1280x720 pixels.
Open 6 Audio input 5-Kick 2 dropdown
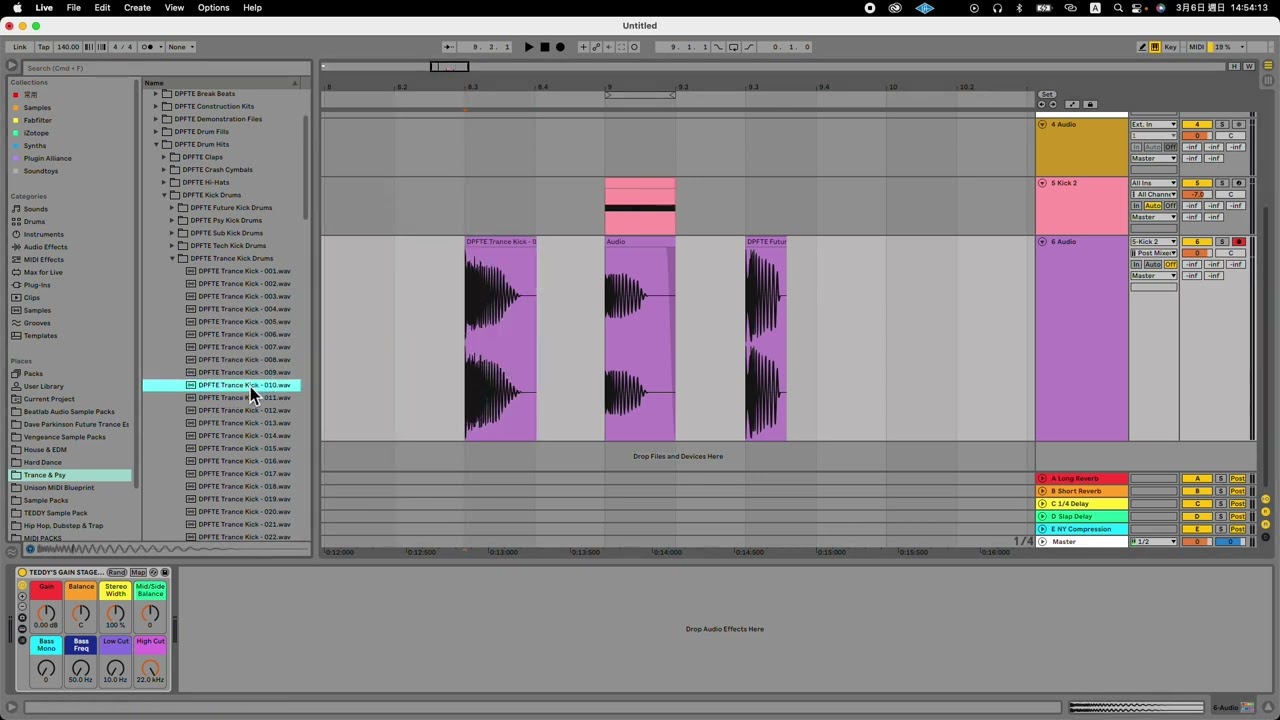[x=1154, y=242]
